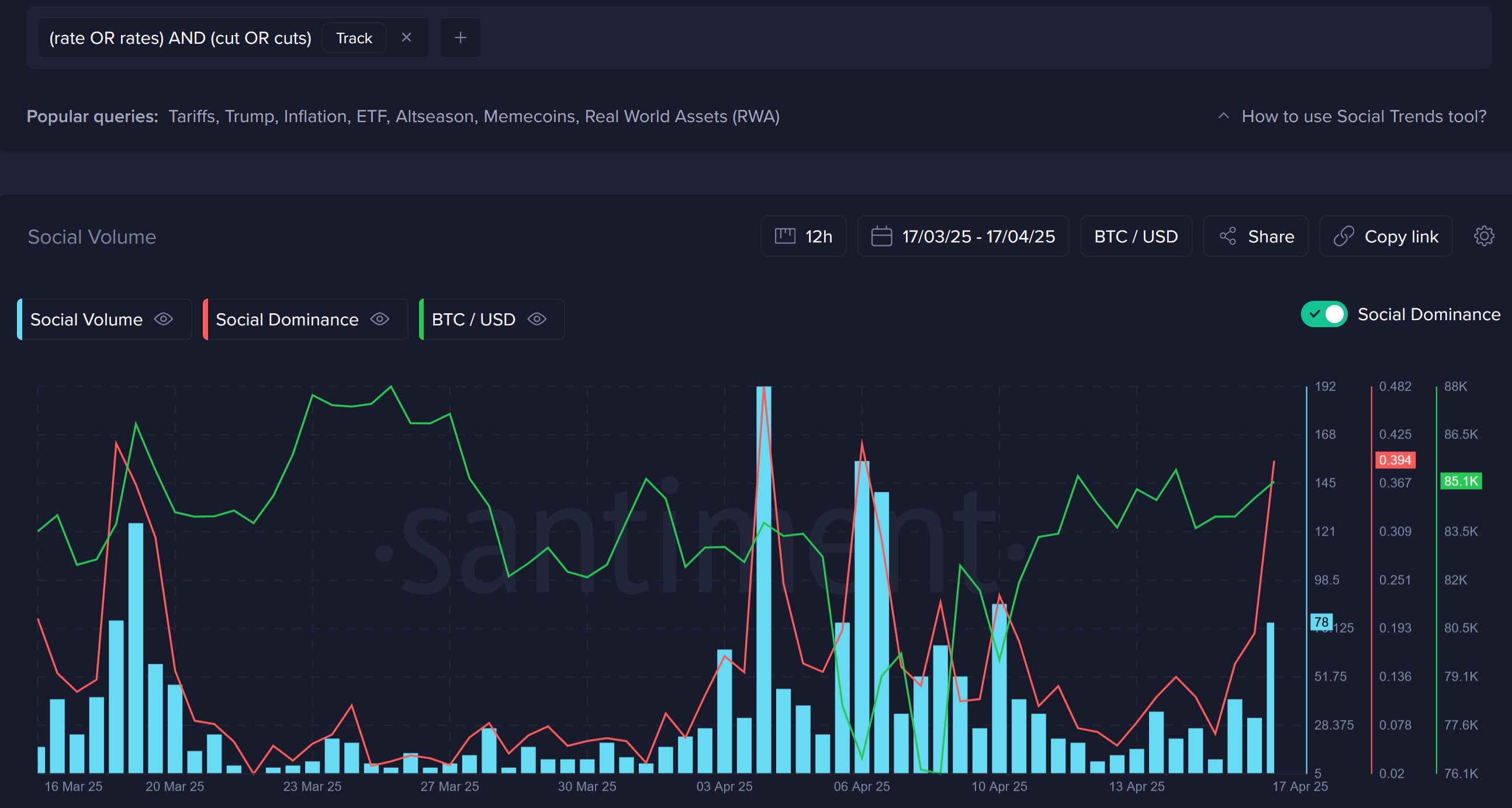Screen dimensions: 1512x808
Task: Collapse How to use Social Trends chevron
Action: pyautogui.click(x=1223, y=116)
